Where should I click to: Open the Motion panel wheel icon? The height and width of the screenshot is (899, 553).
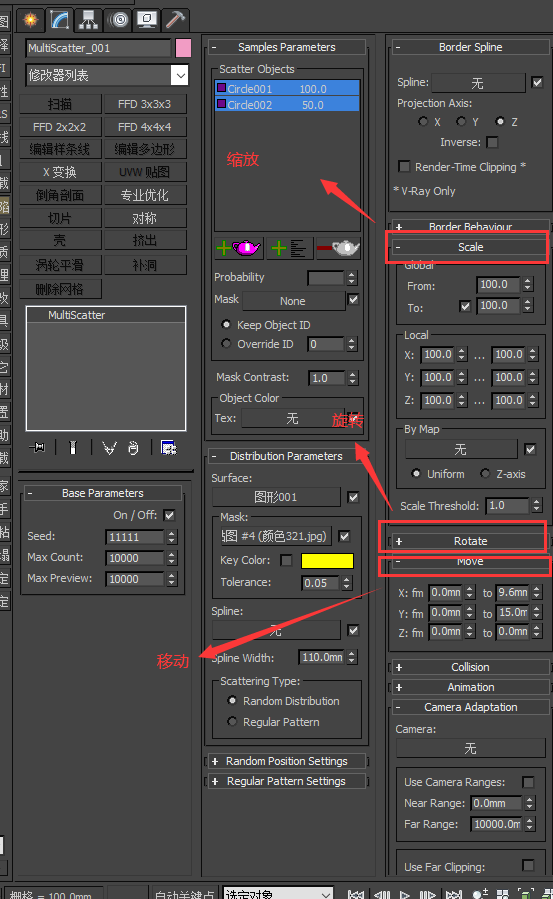tap(119, 20)
